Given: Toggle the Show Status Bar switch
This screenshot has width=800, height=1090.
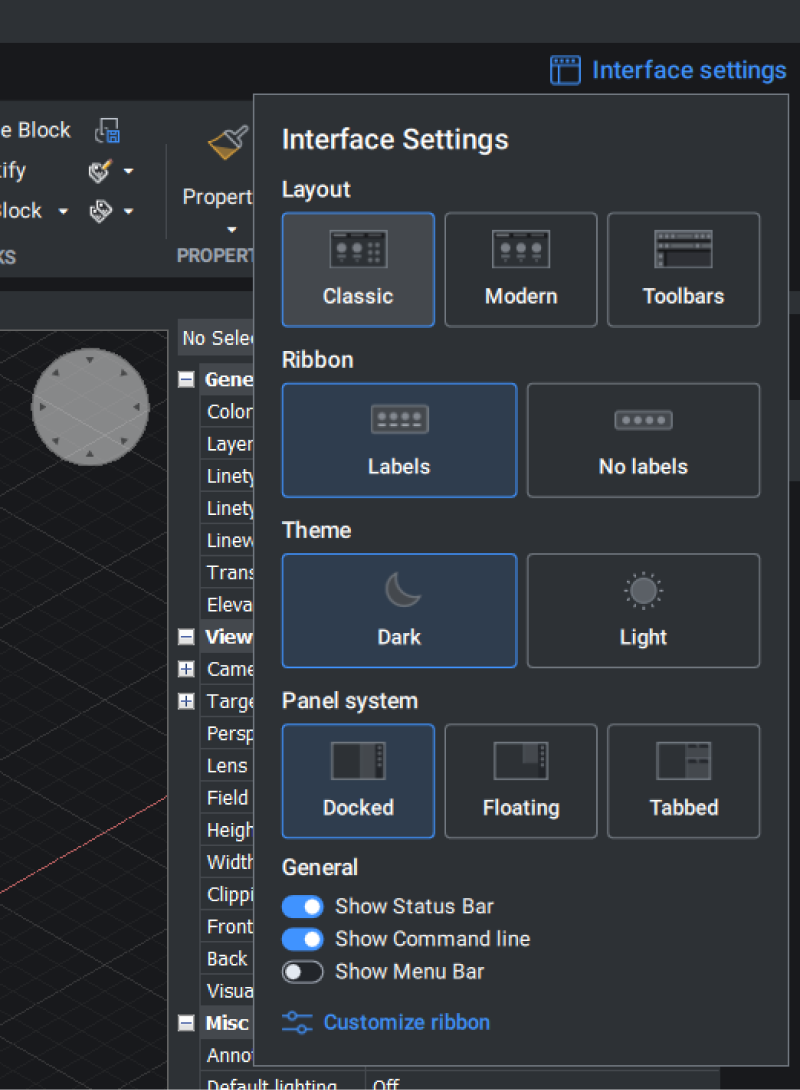Looking at the screenshot, I should 302,906.
